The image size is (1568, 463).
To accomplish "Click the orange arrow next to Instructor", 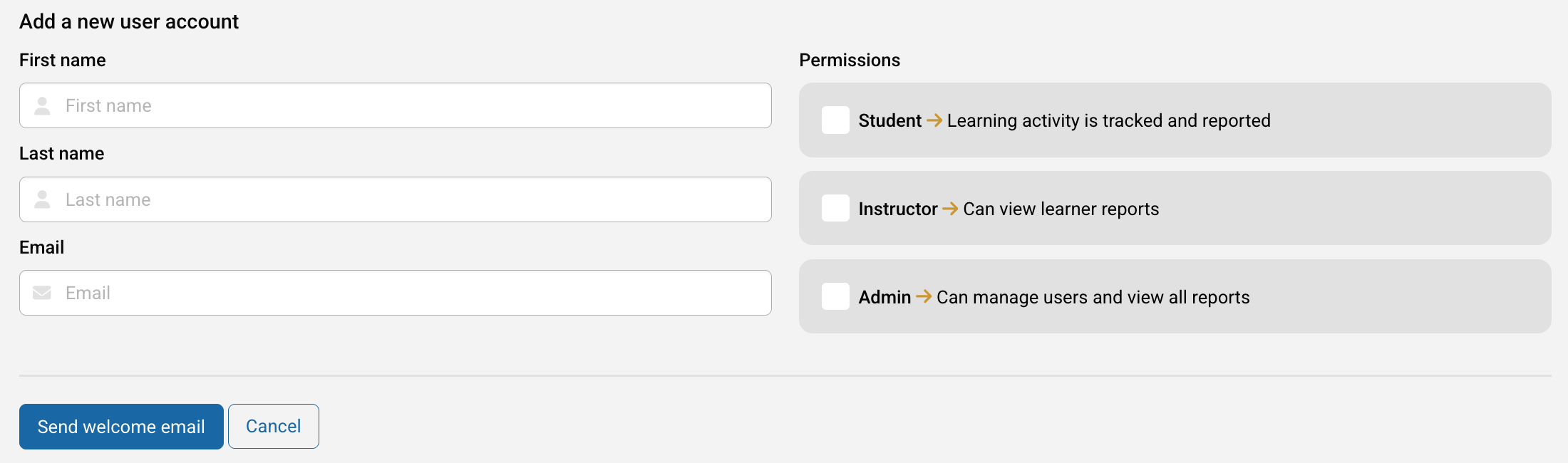I will coord(950,209).
